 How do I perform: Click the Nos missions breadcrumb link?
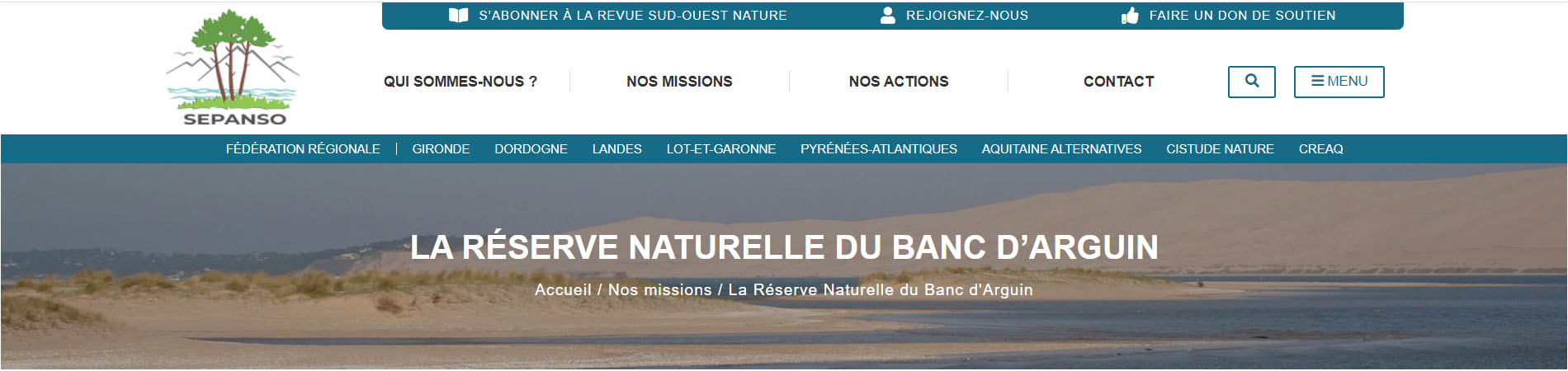[x=659, y=290]
